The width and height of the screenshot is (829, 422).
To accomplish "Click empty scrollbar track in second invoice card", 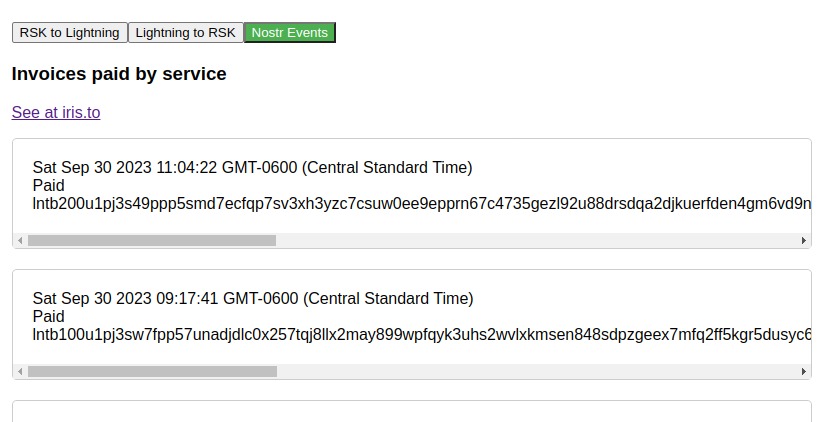I will [x=537, y=372].
